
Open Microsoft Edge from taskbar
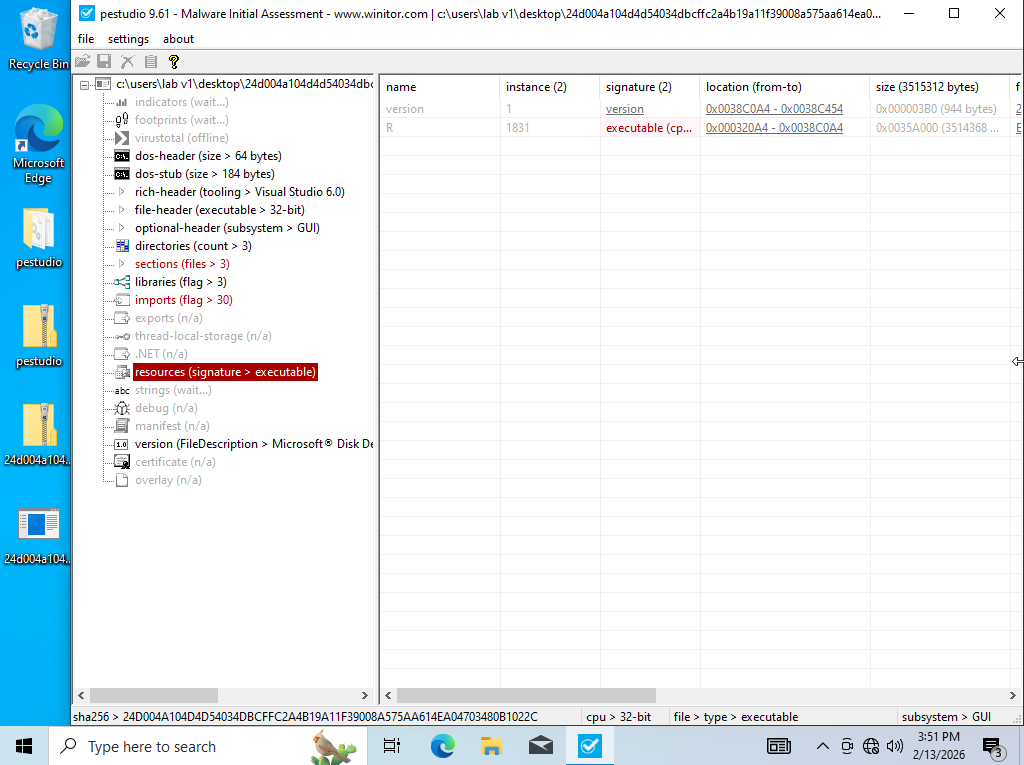(x=442, y=746)
